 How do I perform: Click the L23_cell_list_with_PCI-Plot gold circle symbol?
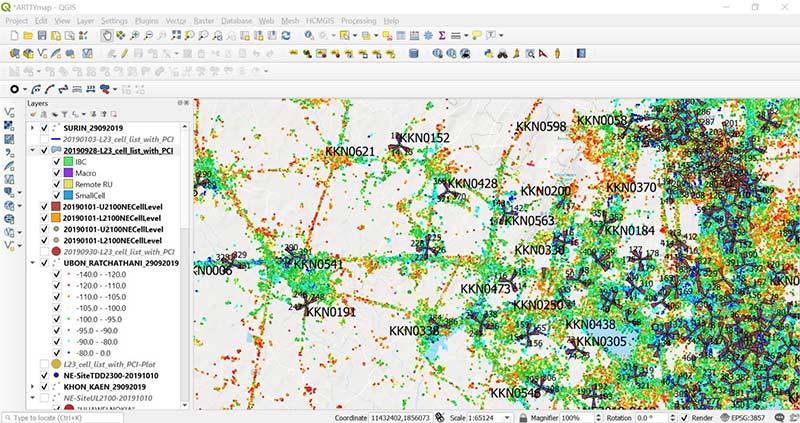(56, 364)
